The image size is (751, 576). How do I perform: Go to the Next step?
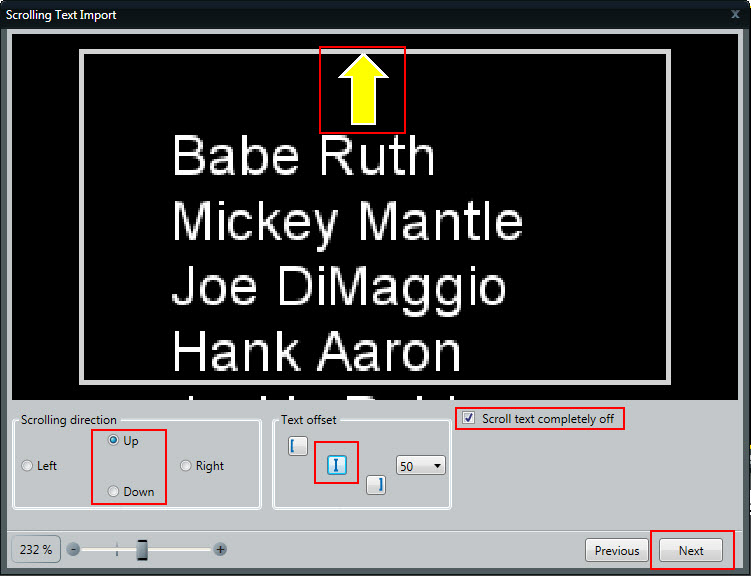point(691,551)
